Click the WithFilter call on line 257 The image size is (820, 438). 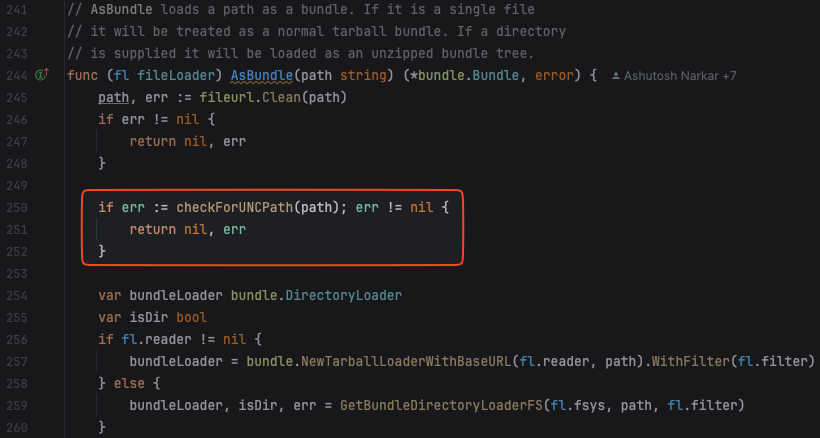coord(690,361)
